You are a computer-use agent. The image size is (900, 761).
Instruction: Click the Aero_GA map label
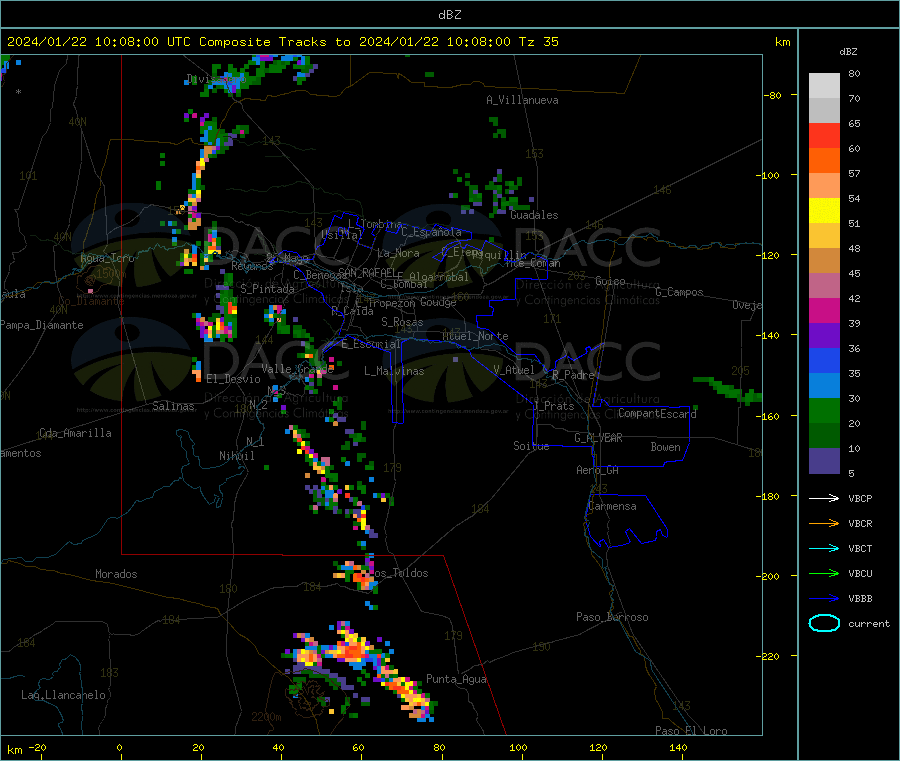598,470
